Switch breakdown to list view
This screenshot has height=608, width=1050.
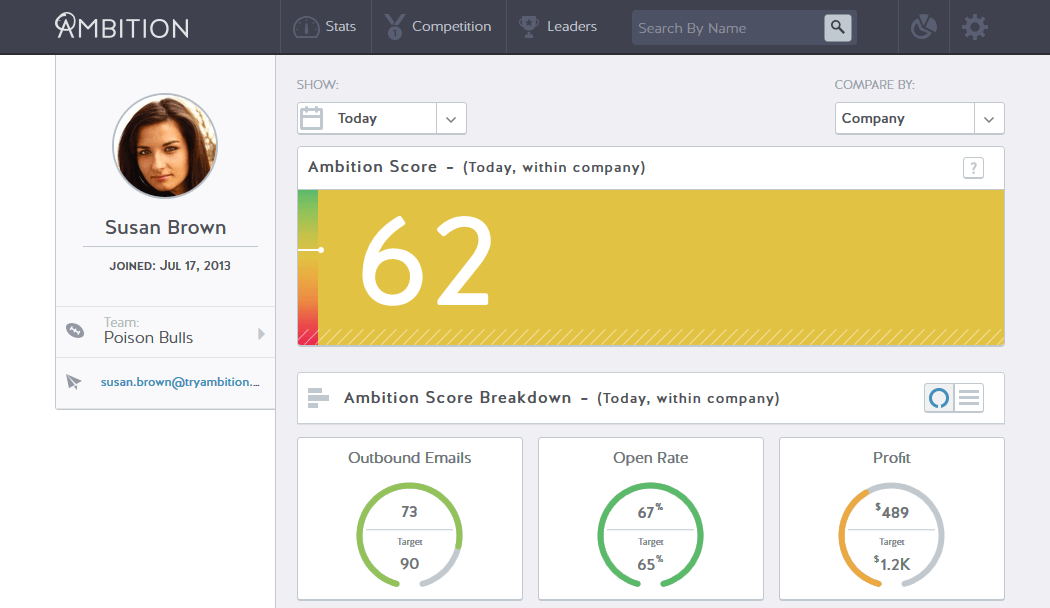pyautogui.click(x=969, y=398)
